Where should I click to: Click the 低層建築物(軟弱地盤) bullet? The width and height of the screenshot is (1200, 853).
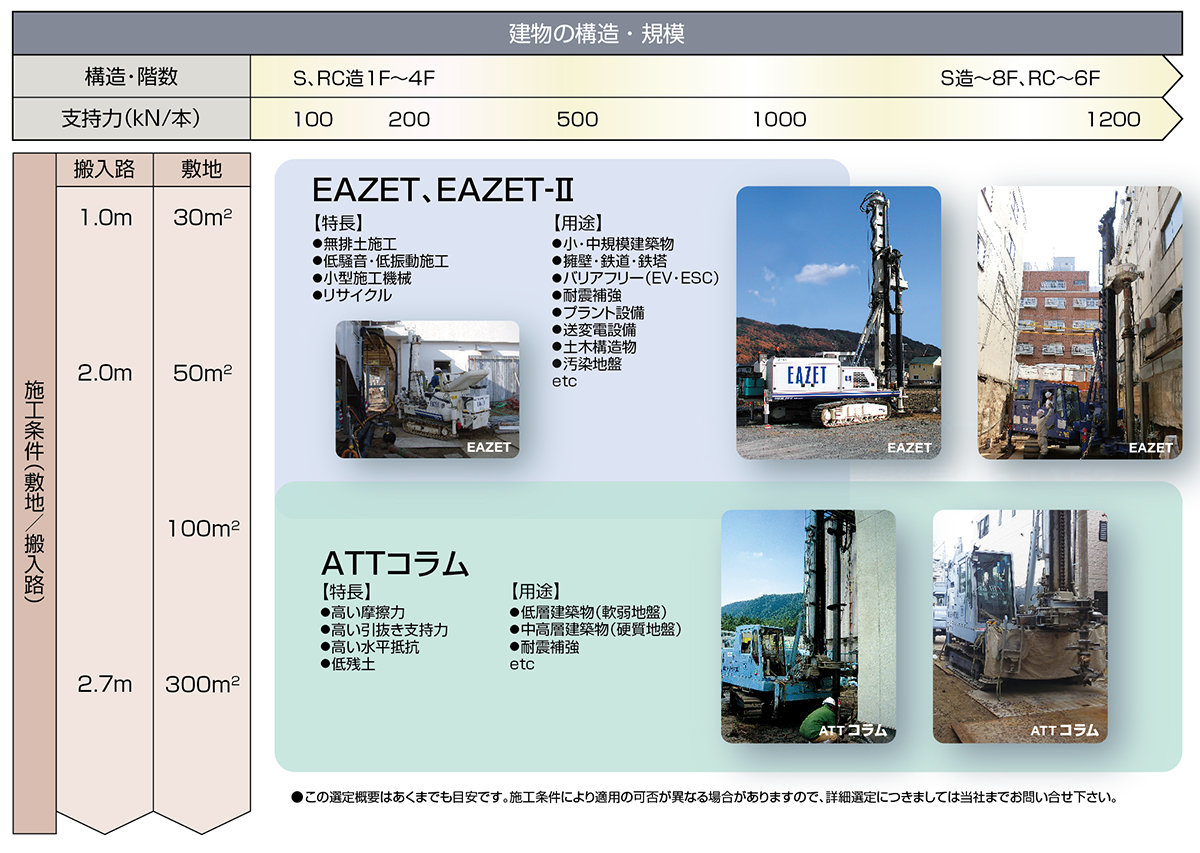pos(589,612)
